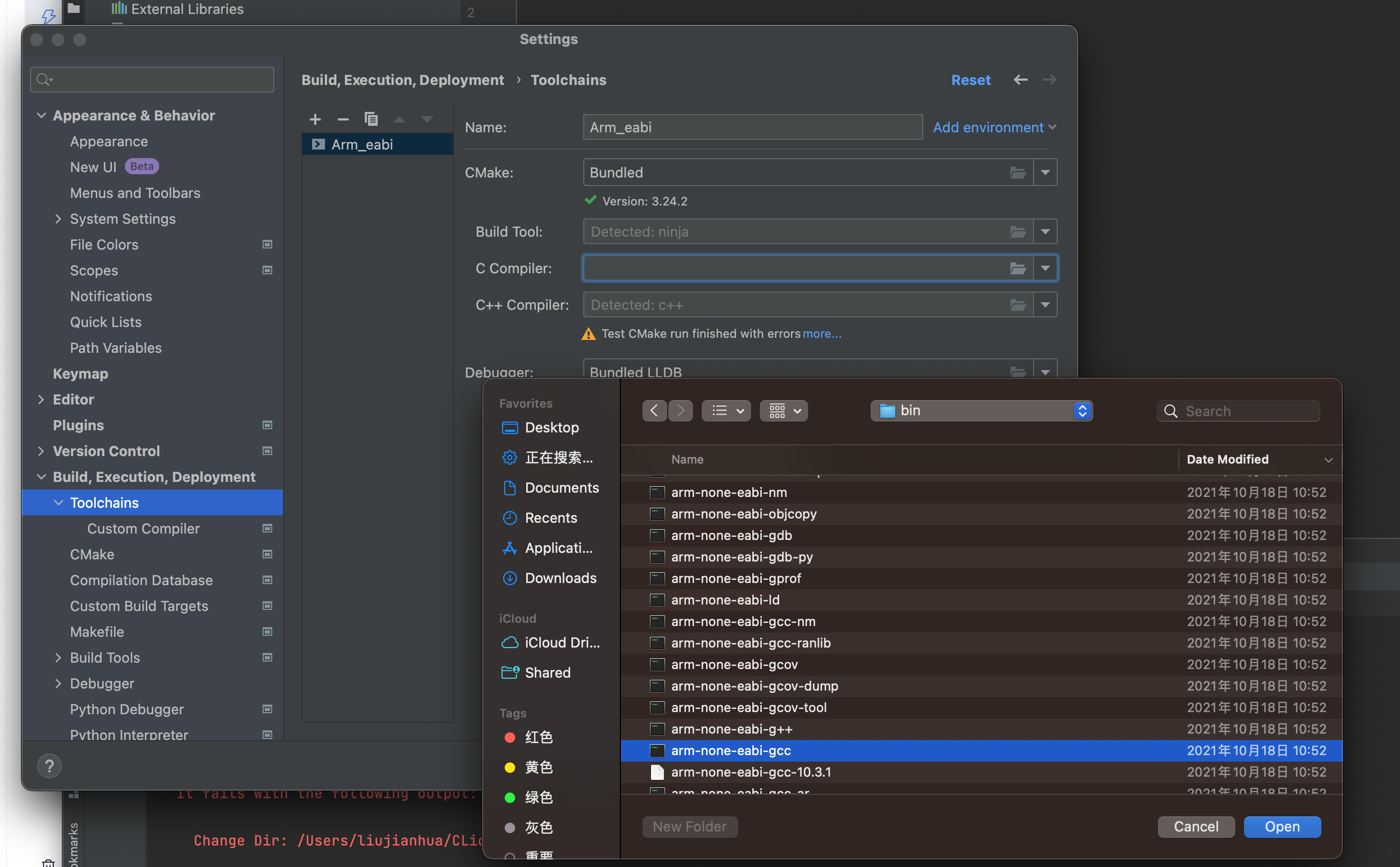This screenshot has width=1400, height=867.
Task: Select the arm-none-eabi-objcopy file row
Action: coord(981,514)
